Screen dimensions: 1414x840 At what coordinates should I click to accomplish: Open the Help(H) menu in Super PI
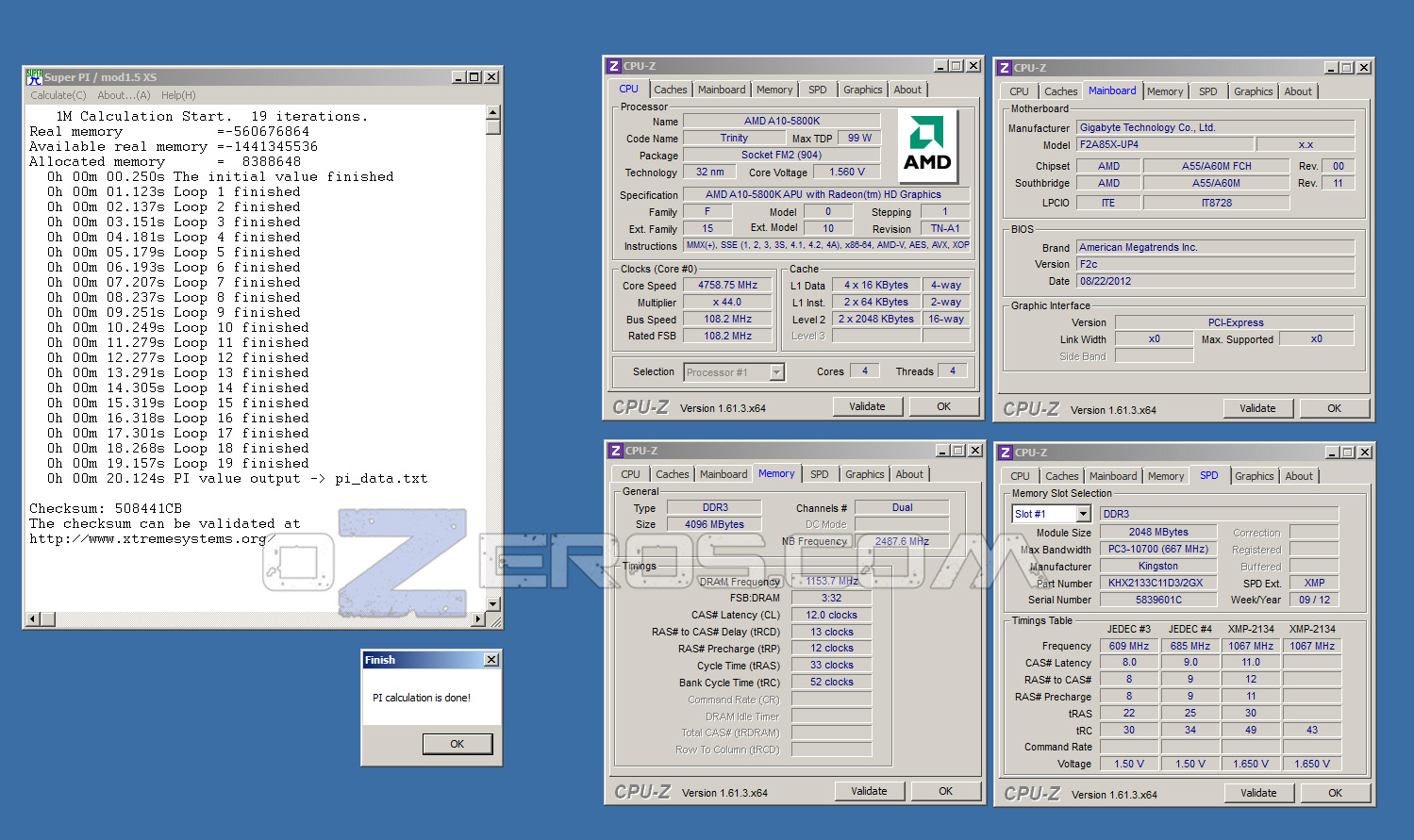point(178,95)
